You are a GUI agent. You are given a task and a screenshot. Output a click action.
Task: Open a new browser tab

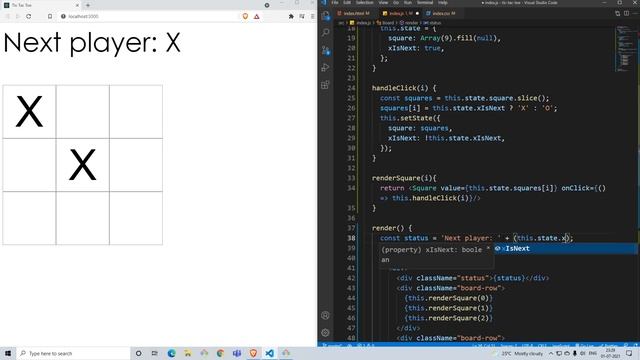[x=88, y=5]
